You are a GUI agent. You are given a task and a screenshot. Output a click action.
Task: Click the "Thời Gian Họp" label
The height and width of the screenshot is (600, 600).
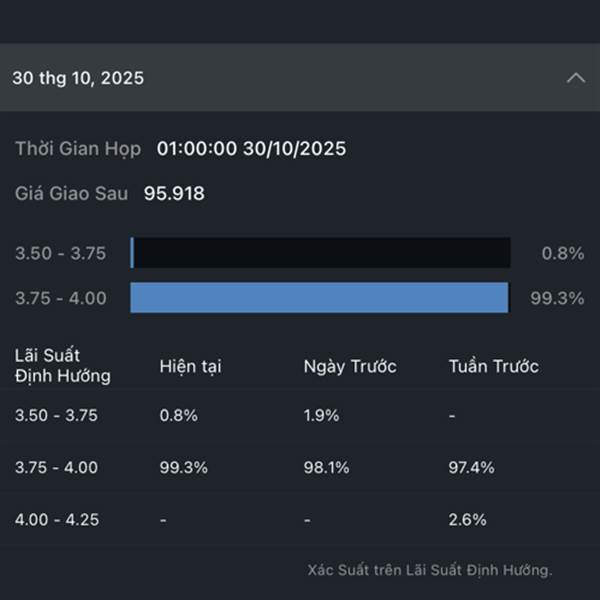pos(78,149)
